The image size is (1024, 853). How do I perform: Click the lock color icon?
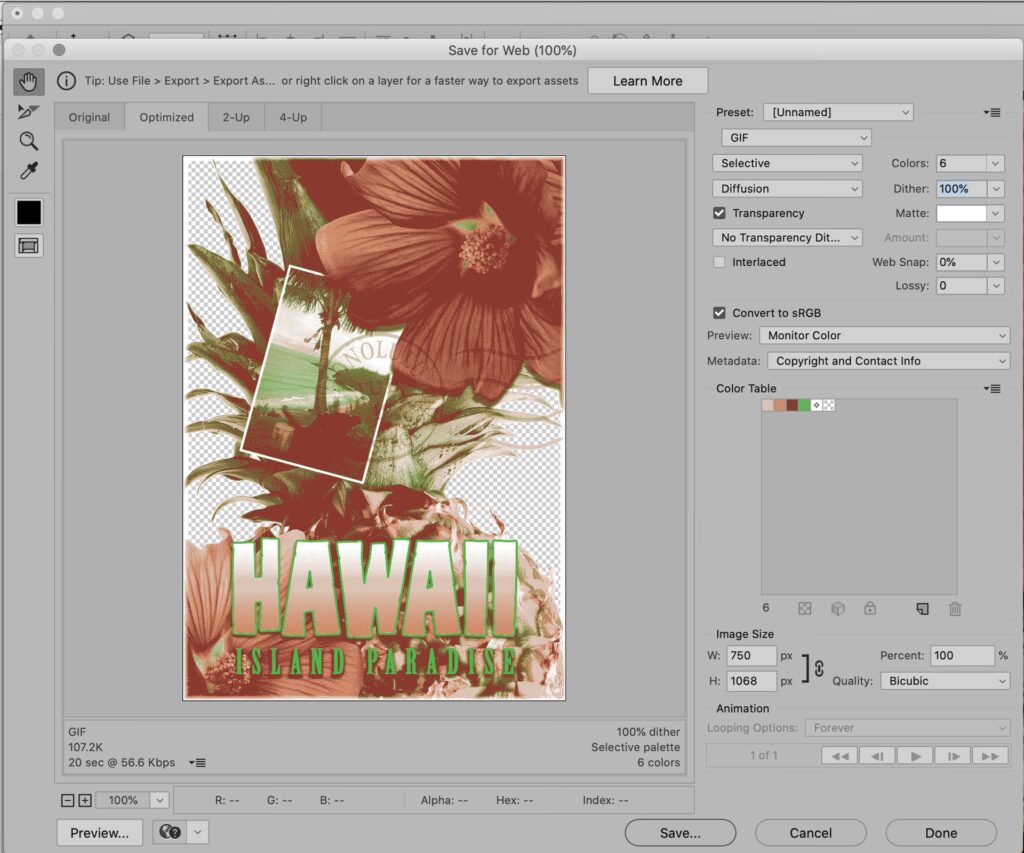(870, 608)
